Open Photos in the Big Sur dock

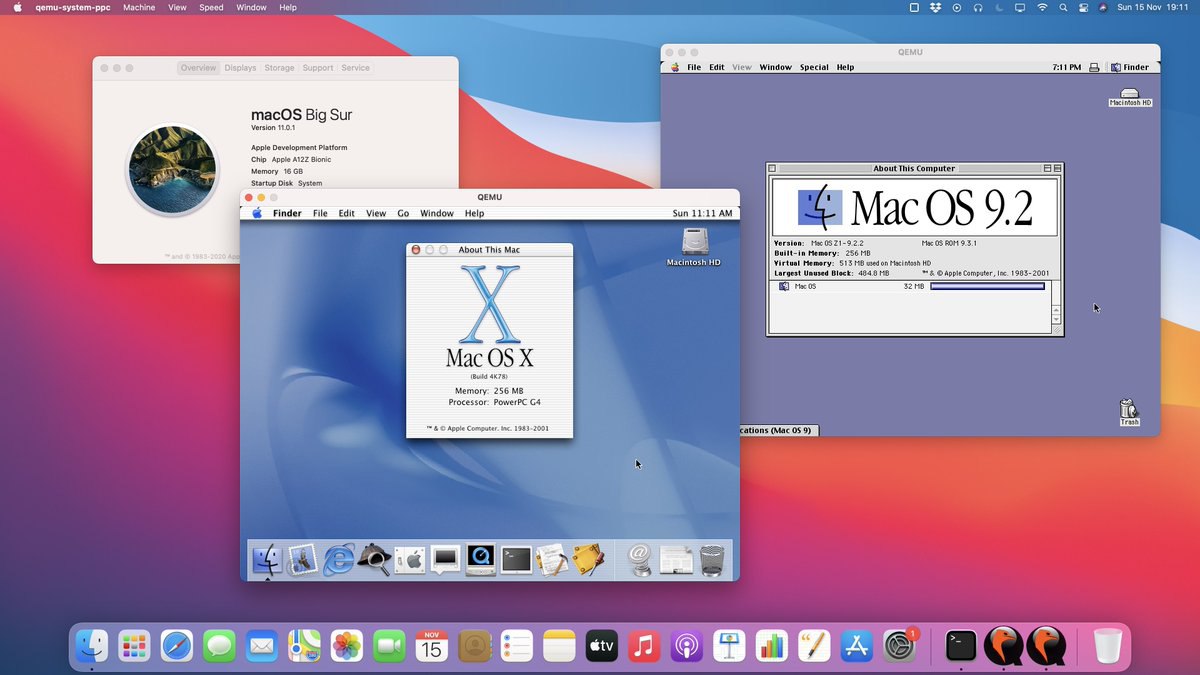coord(346,646)
